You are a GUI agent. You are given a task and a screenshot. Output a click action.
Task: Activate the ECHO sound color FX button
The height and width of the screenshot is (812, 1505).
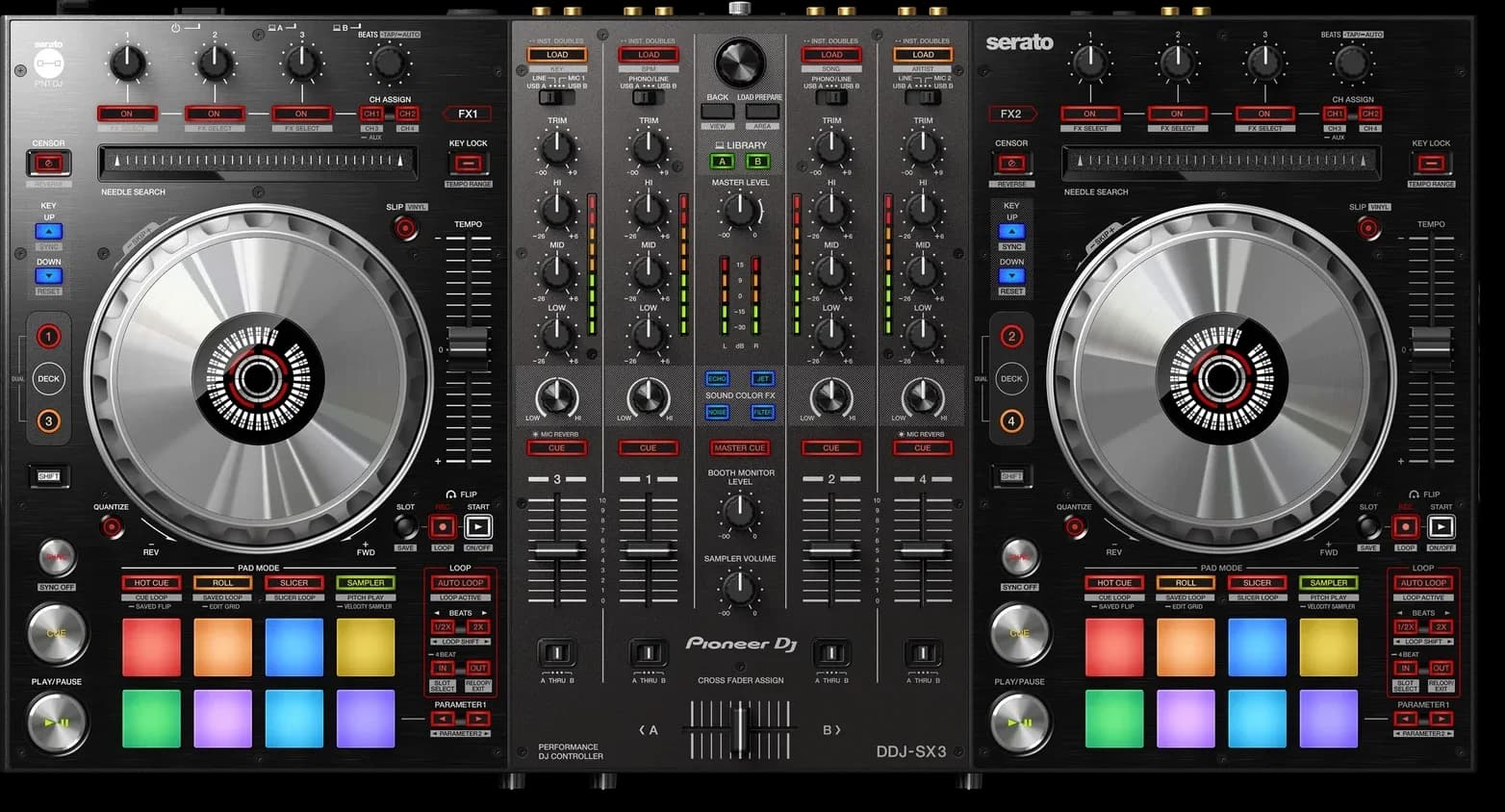click(x=717, y=379)
